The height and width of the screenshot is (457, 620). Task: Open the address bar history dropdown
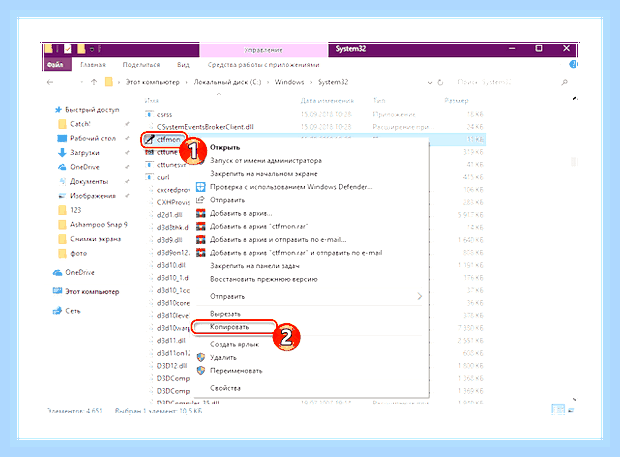pos(430,83)
